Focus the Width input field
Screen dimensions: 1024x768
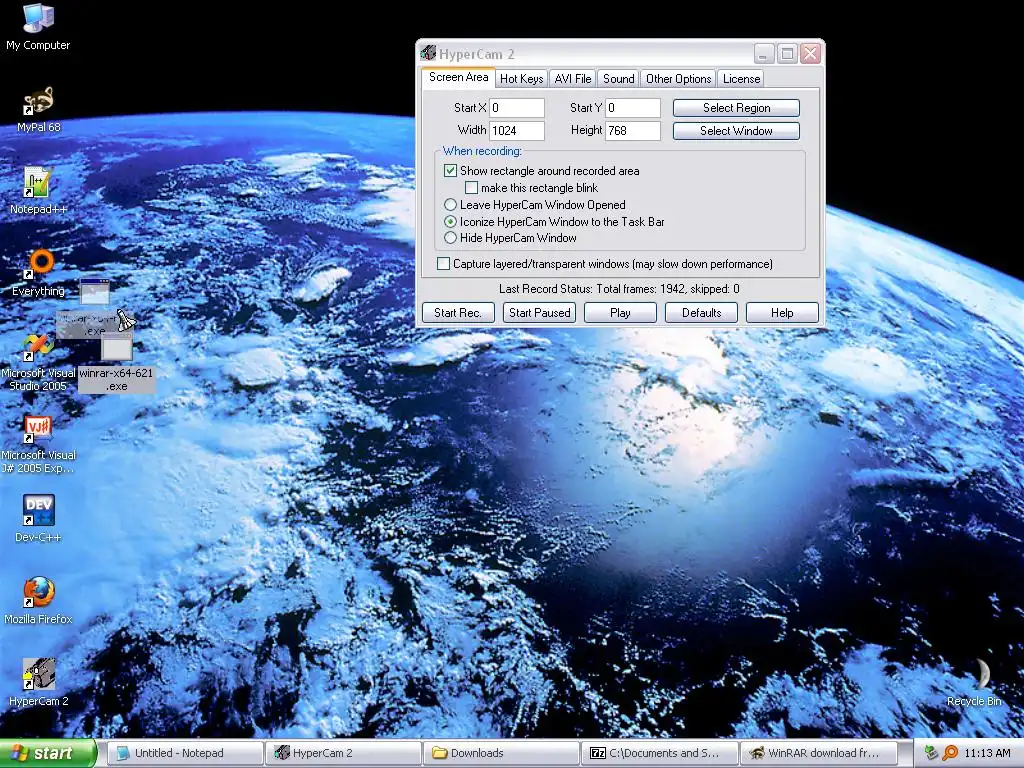pyautogui.click(x=517, y=131)
